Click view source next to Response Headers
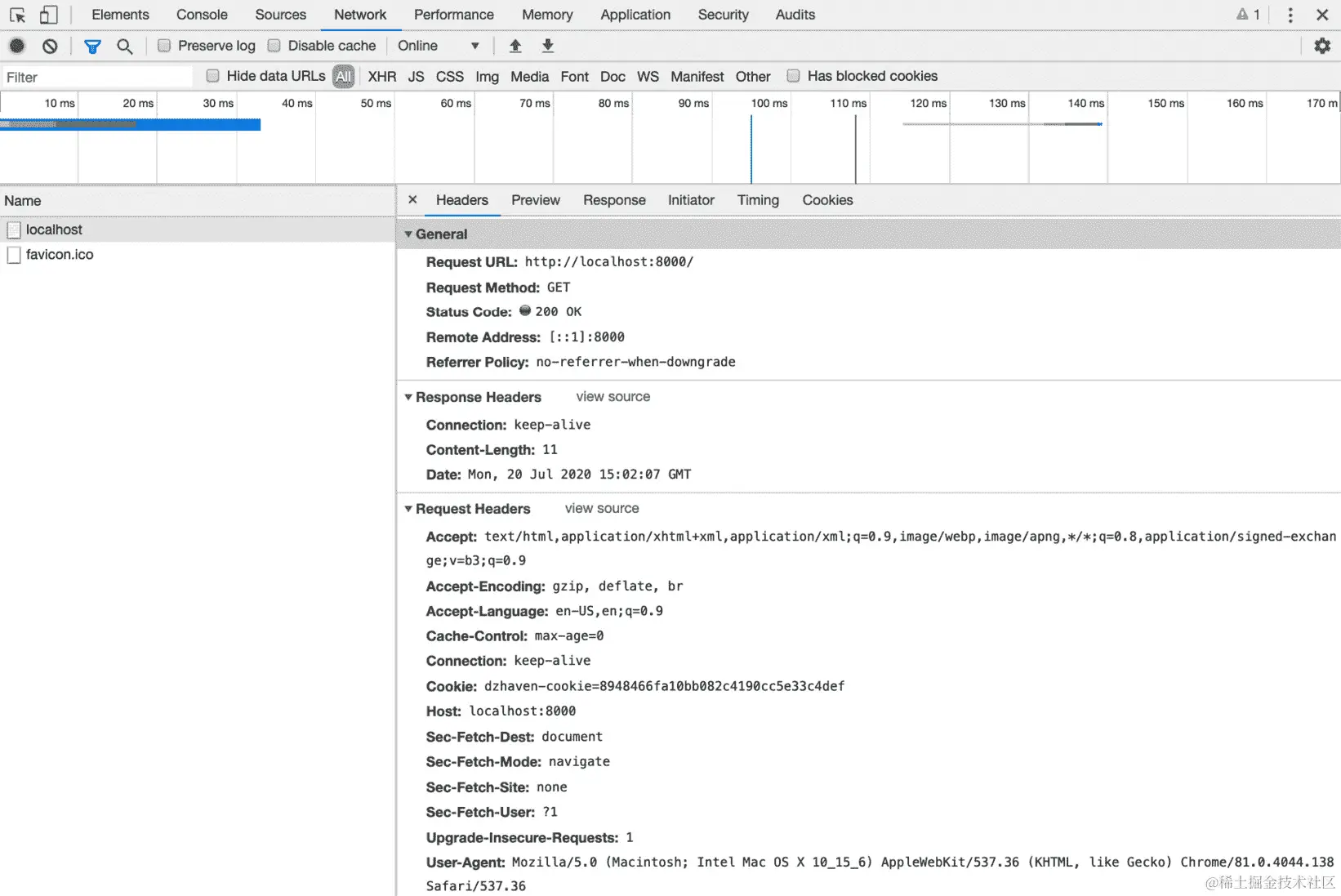Screen dimensions: 1341x896 [x=613, y=397]
